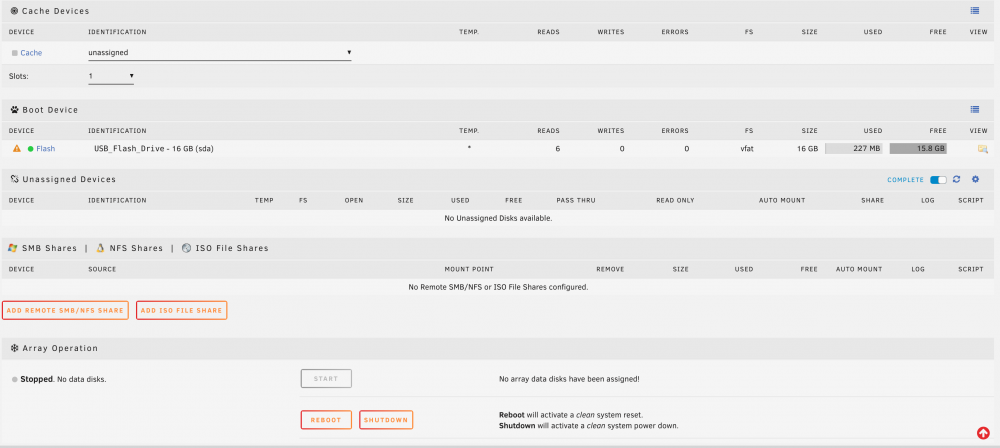Click the Unassigned Devices section title
The width and height of the screenshot is (1000, 448).
[69, 179]
